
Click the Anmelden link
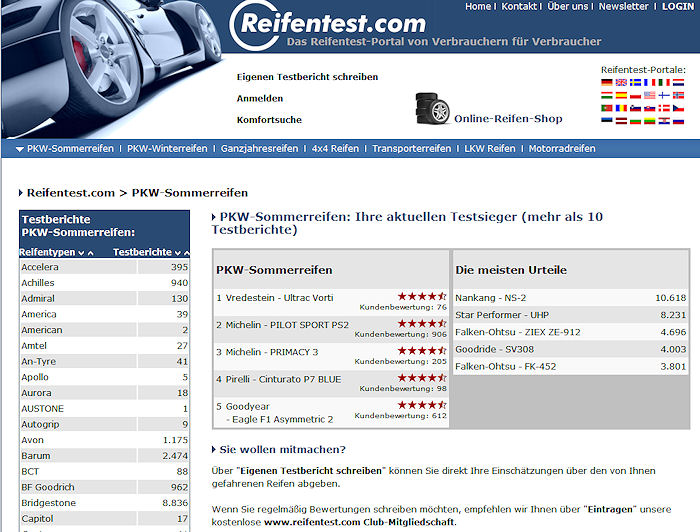pos(260,98)
